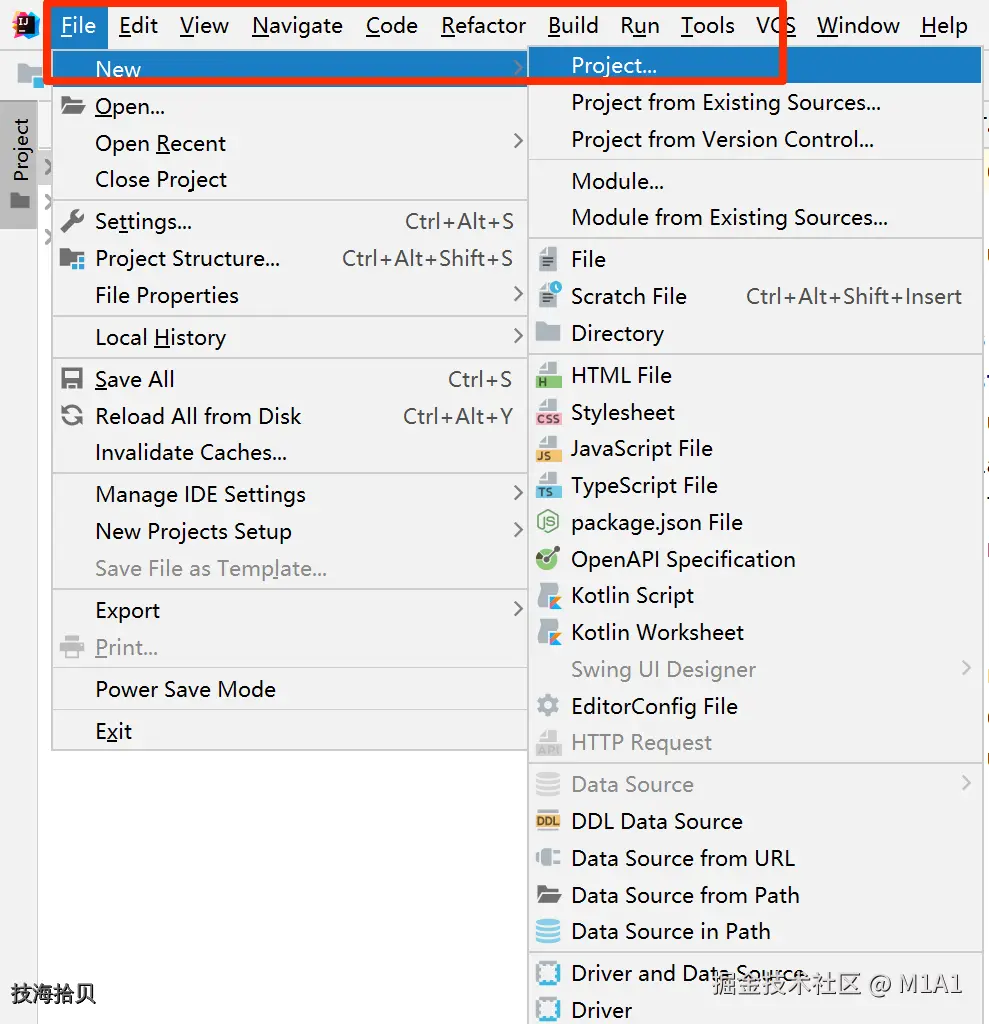Screen dimensions: 989x1024
Task: Click the Kotlin Script icon
Action: [x=549, y=596]
